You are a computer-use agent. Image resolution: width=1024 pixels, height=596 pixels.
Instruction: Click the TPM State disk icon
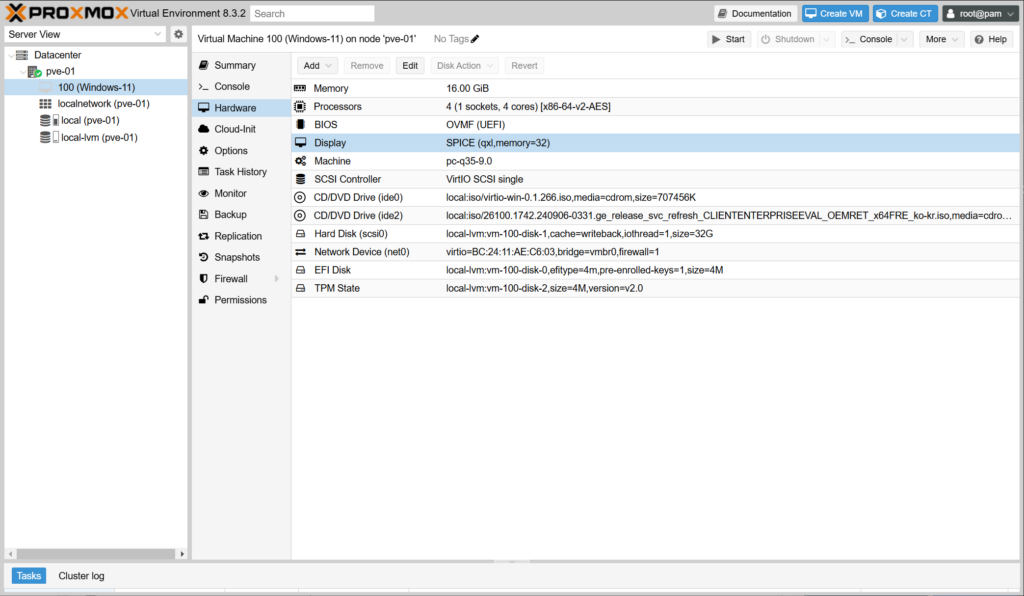pyautogui.click(x=300, y=288)
